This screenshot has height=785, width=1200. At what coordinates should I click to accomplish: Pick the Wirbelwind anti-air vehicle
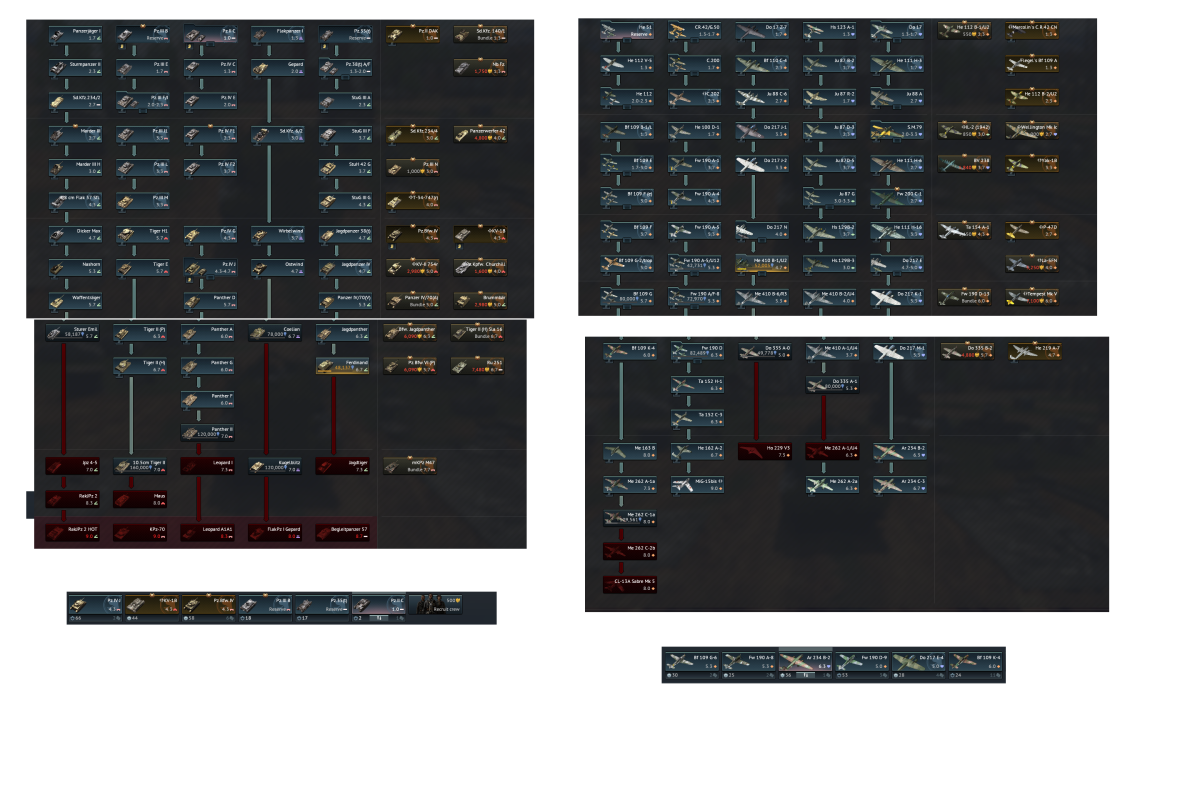pyautogui.click(x=278, y=234)
